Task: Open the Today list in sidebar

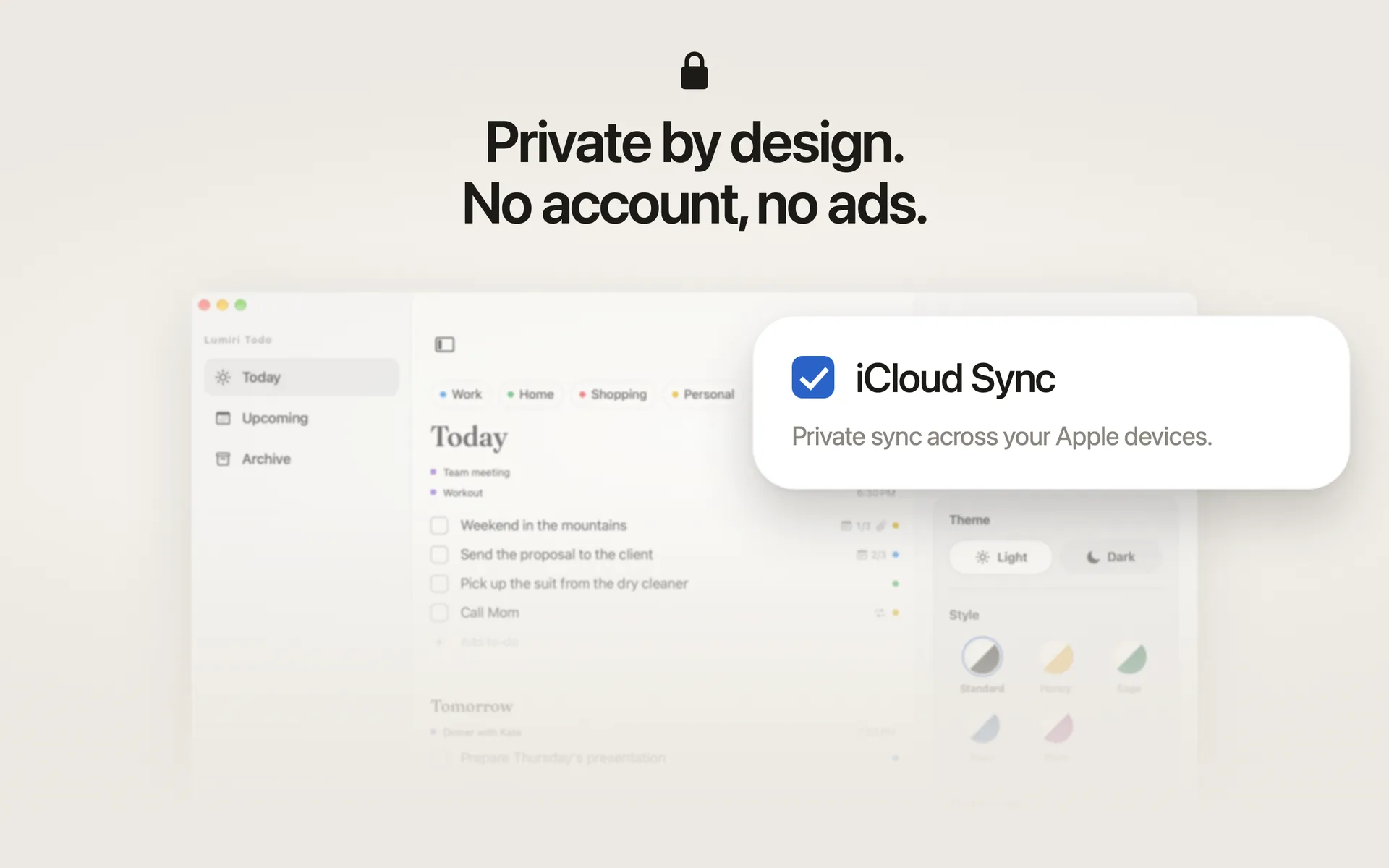Action: tap(301, 377)
